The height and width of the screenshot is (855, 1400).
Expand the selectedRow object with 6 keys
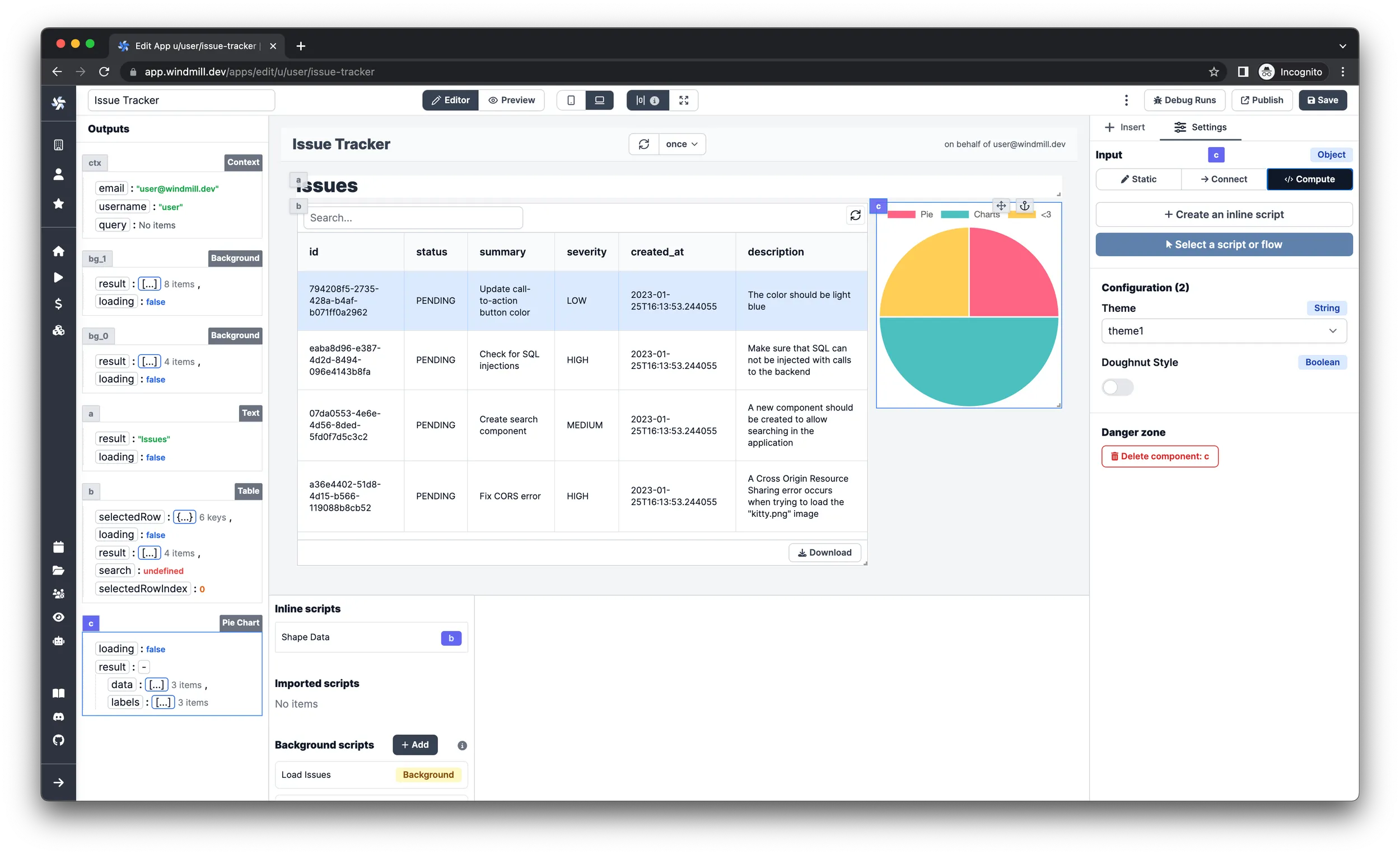click(x=184, y=517)
